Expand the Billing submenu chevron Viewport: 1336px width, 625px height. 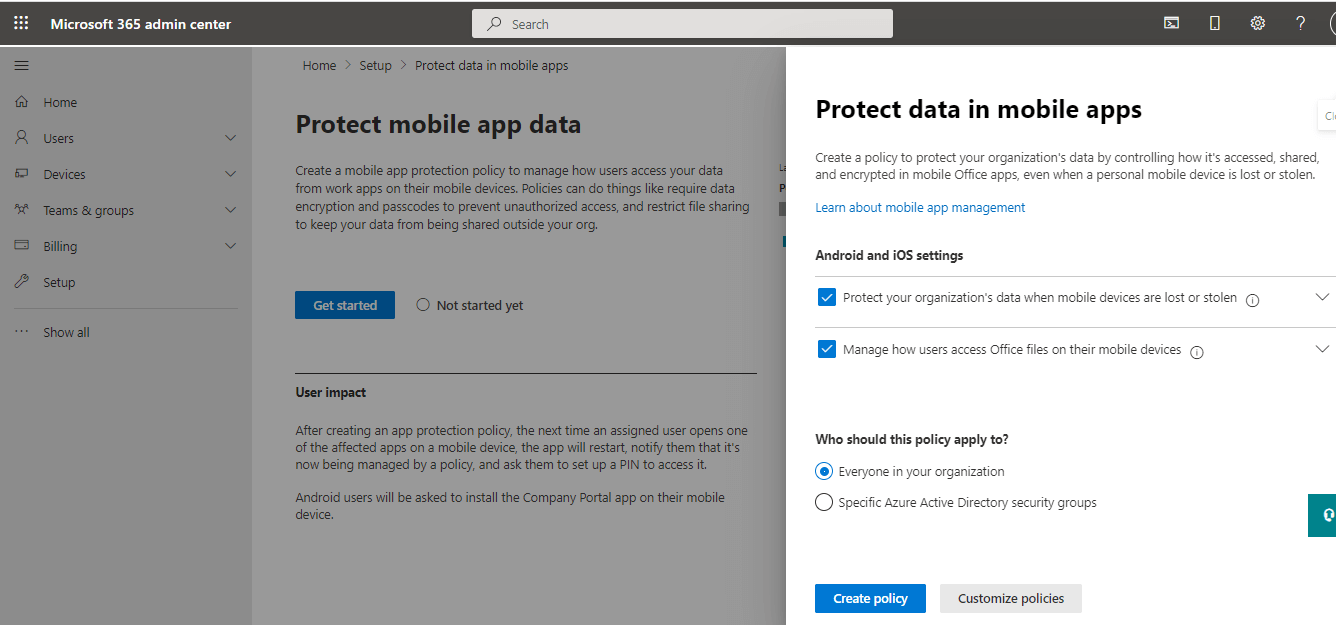(231, 246)
